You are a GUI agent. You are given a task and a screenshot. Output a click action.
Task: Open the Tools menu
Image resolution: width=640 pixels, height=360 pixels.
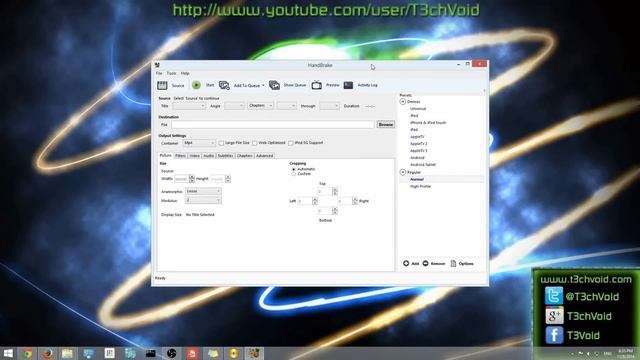(x=171, y=73)
